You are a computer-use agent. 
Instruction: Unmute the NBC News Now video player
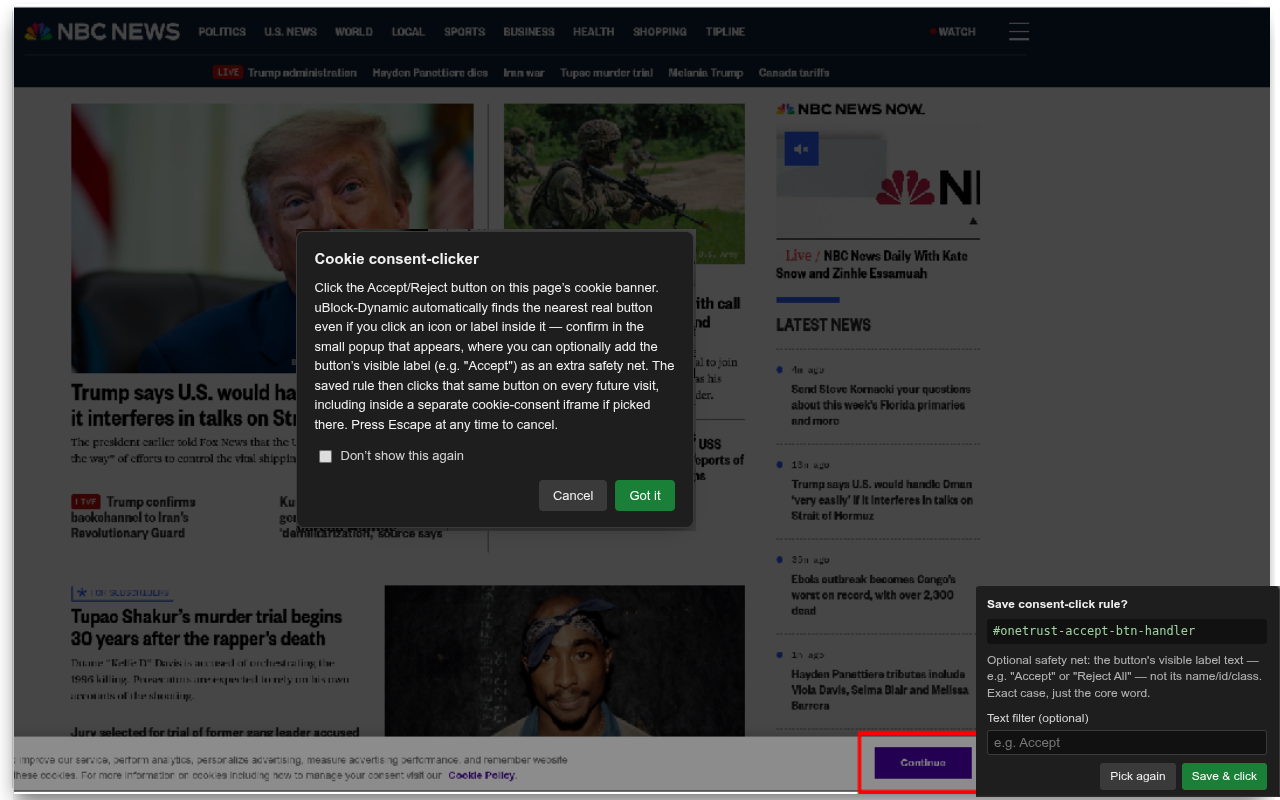[x=801, y=149]
